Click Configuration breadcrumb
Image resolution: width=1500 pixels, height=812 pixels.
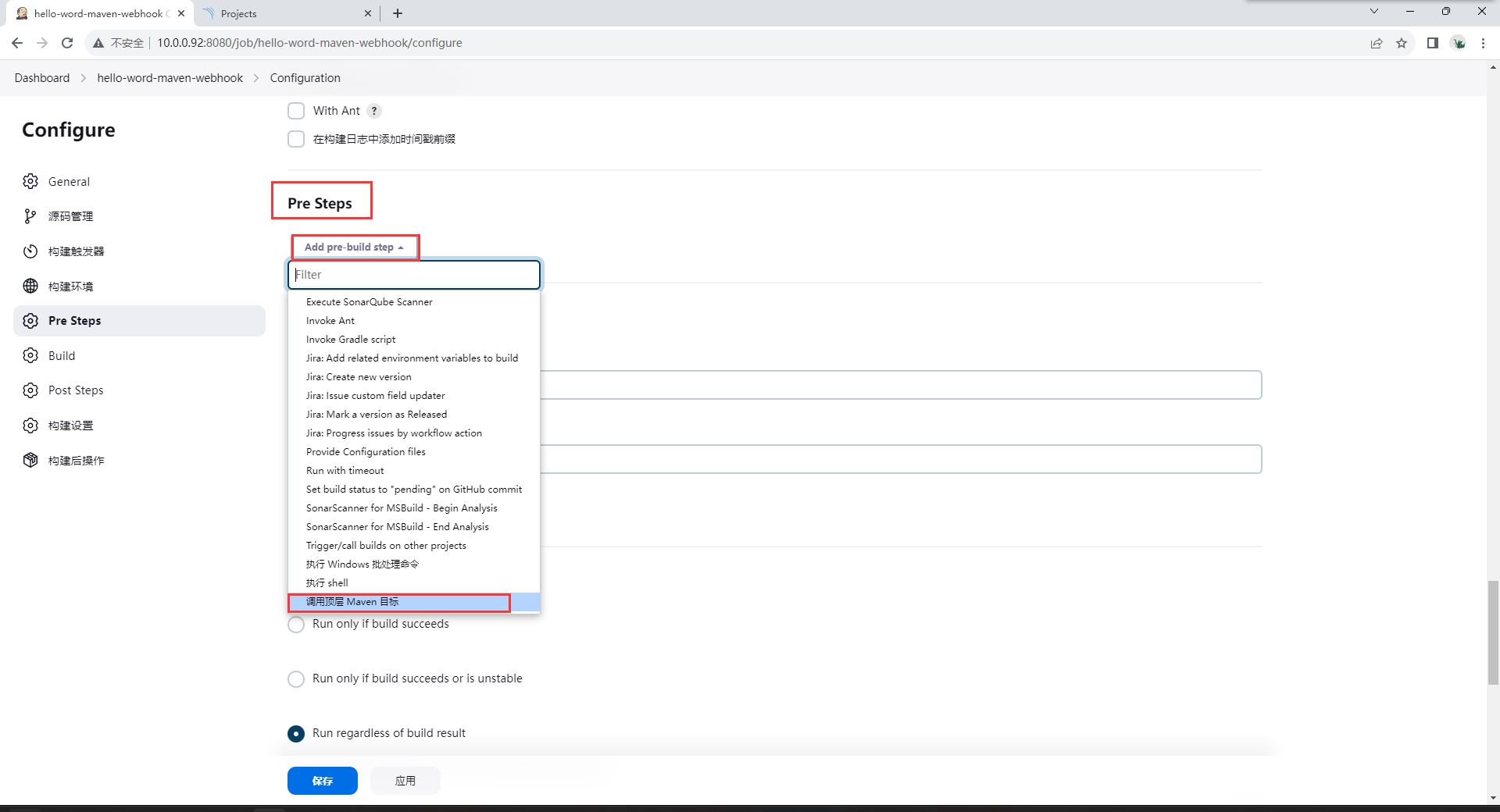[305, 78]
